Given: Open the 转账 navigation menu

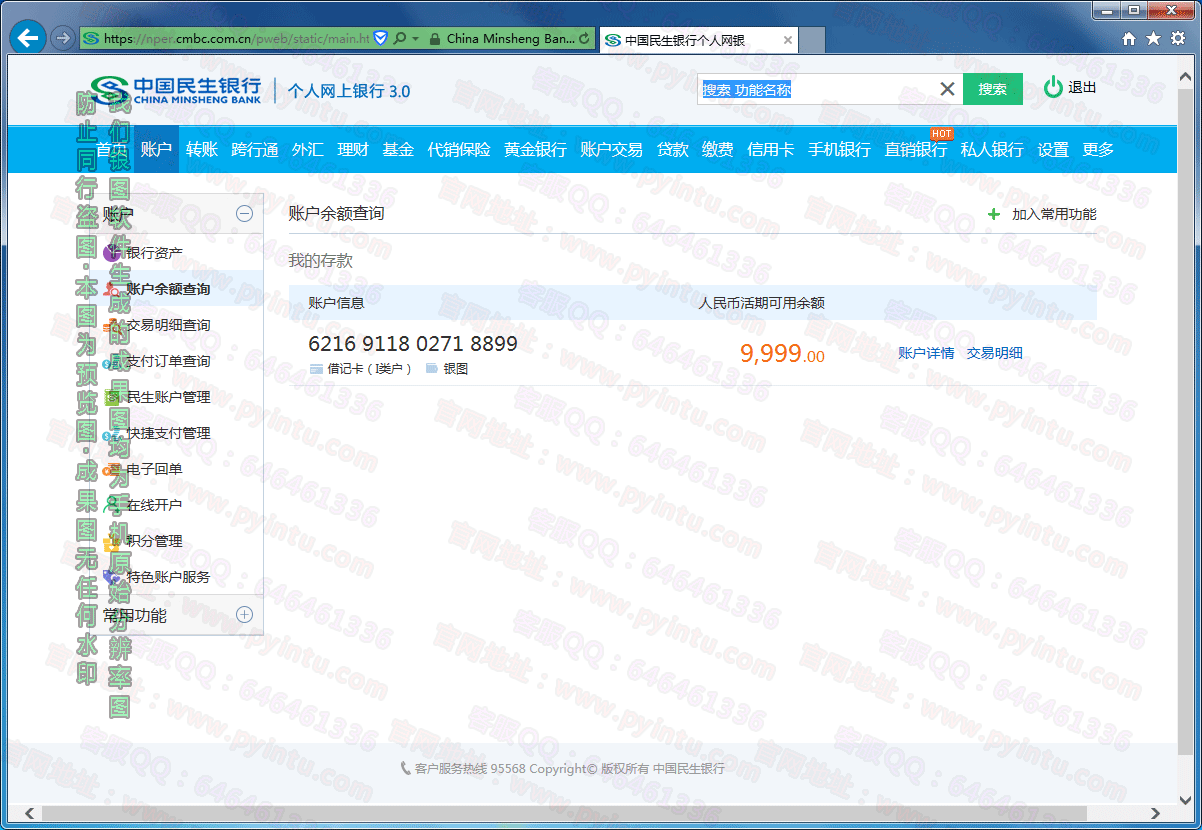Looking at the screenshot, I should (202, 149).
